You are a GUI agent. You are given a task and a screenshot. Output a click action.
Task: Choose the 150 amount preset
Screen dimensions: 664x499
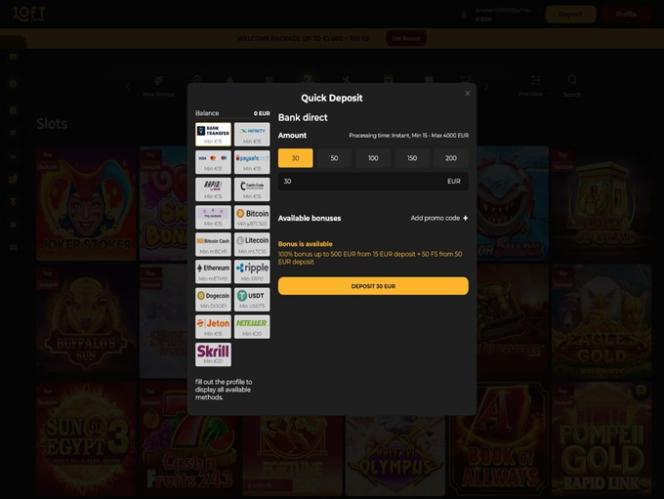412,158
